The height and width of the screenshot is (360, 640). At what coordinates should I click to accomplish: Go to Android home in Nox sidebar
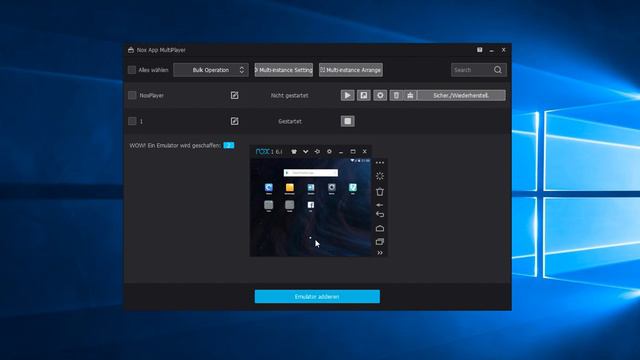(380, 228)
